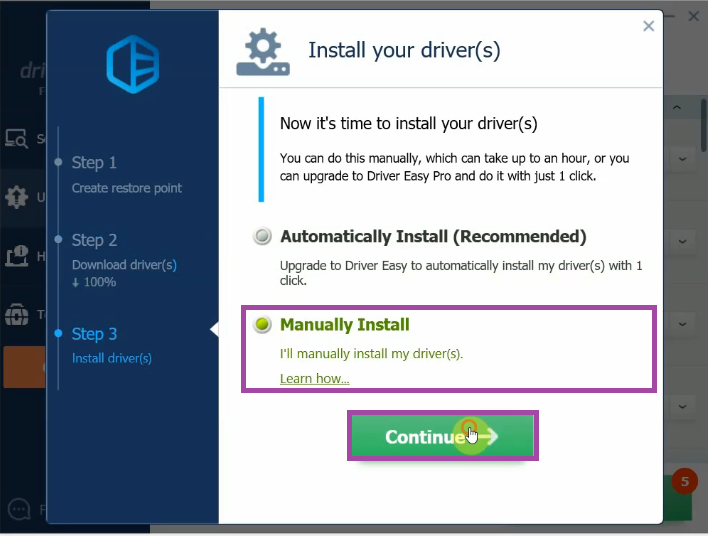Click the green Continue button
The height and width of the screenshot is (536, 708).
point(442,436)
